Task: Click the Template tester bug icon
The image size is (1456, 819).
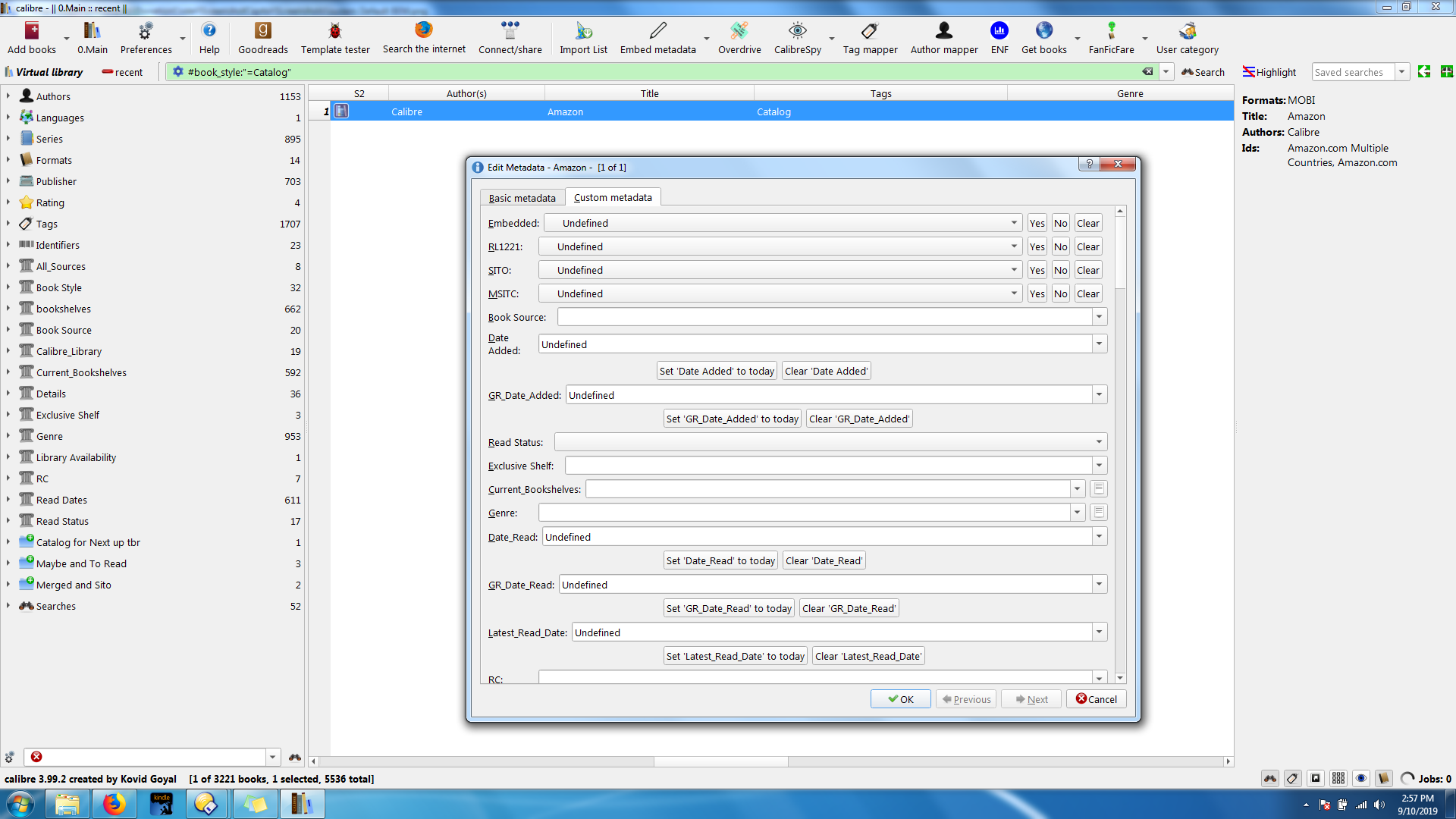Action: tap(334, 31)
